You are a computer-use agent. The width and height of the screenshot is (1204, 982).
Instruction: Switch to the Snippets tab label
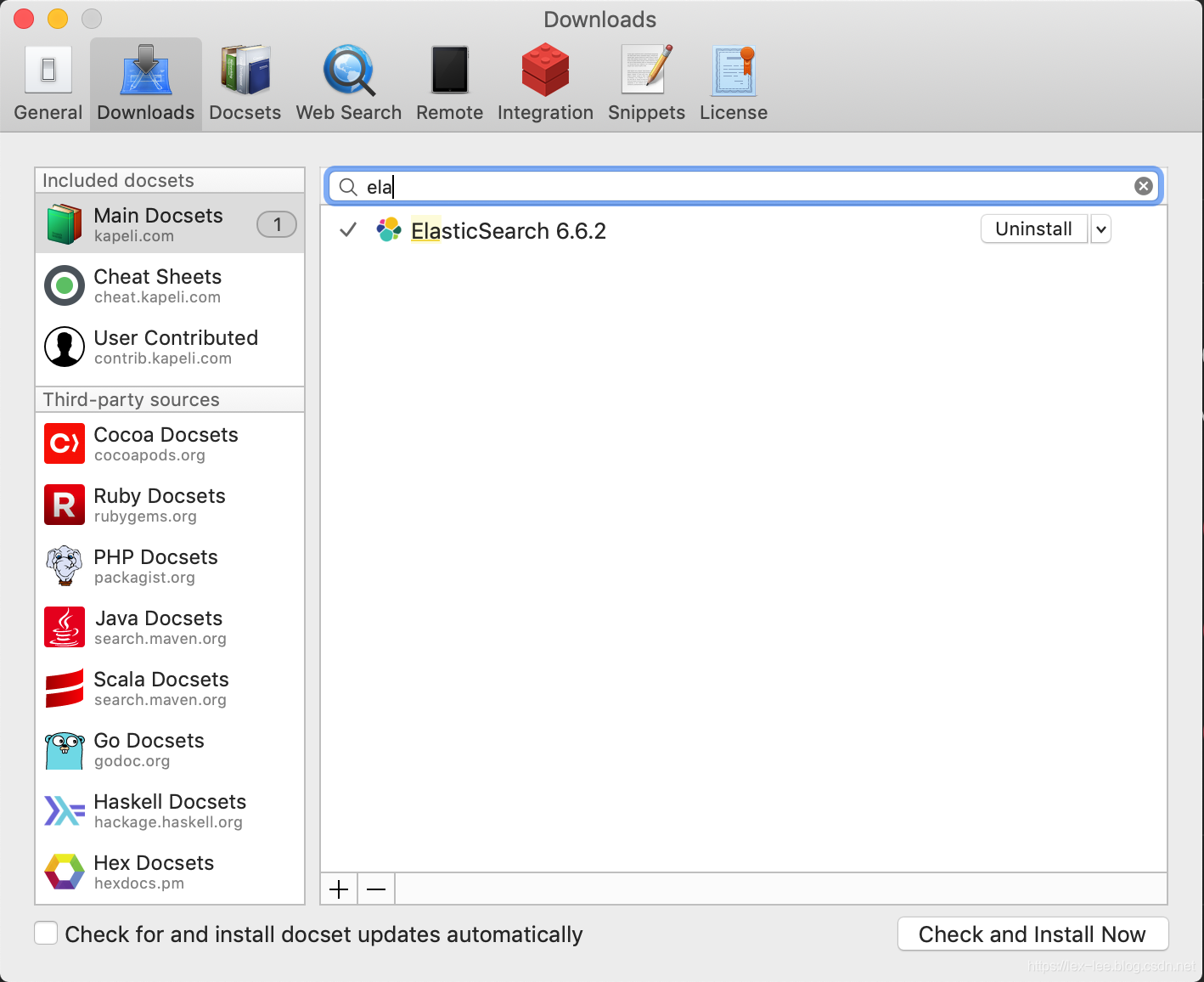pyautogui.click(x=647, y=113)
